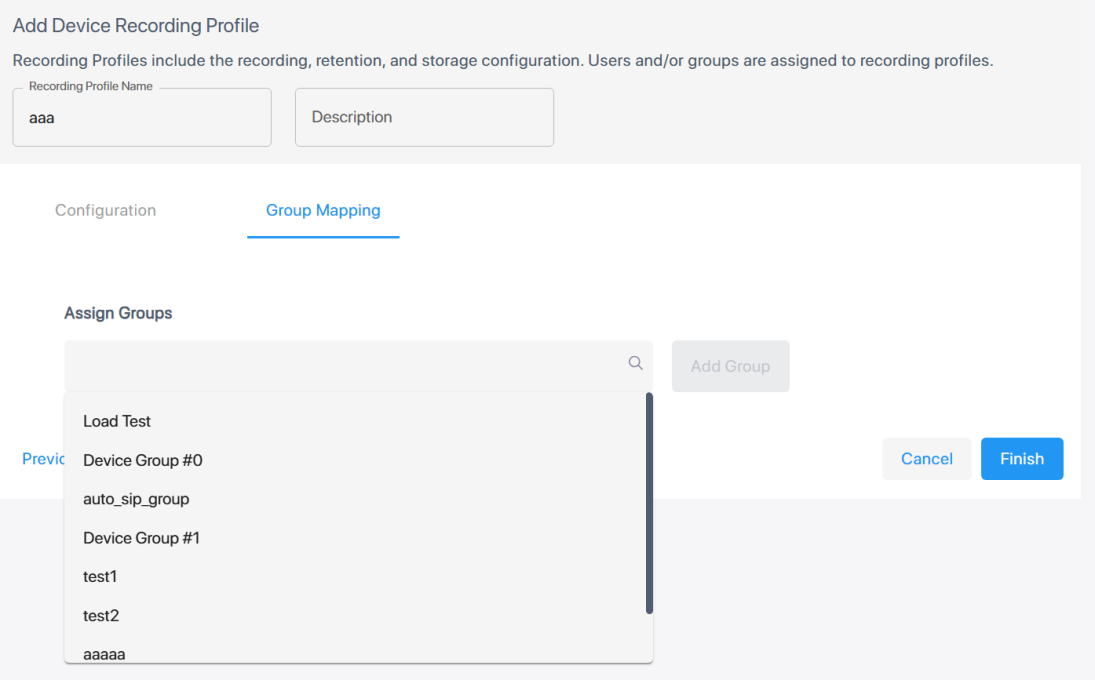The image size is (1095, 680).
Task: Click the search magnifier icon
Action: tap(635, 363)
